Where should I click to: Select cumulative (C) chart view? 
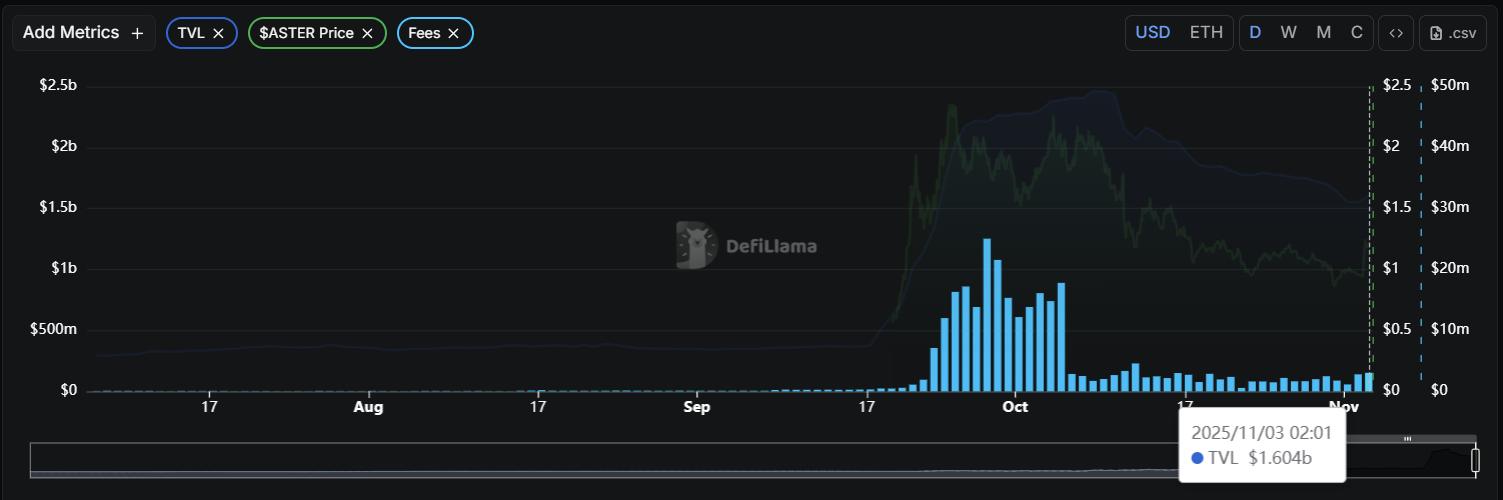(1357, 32)
